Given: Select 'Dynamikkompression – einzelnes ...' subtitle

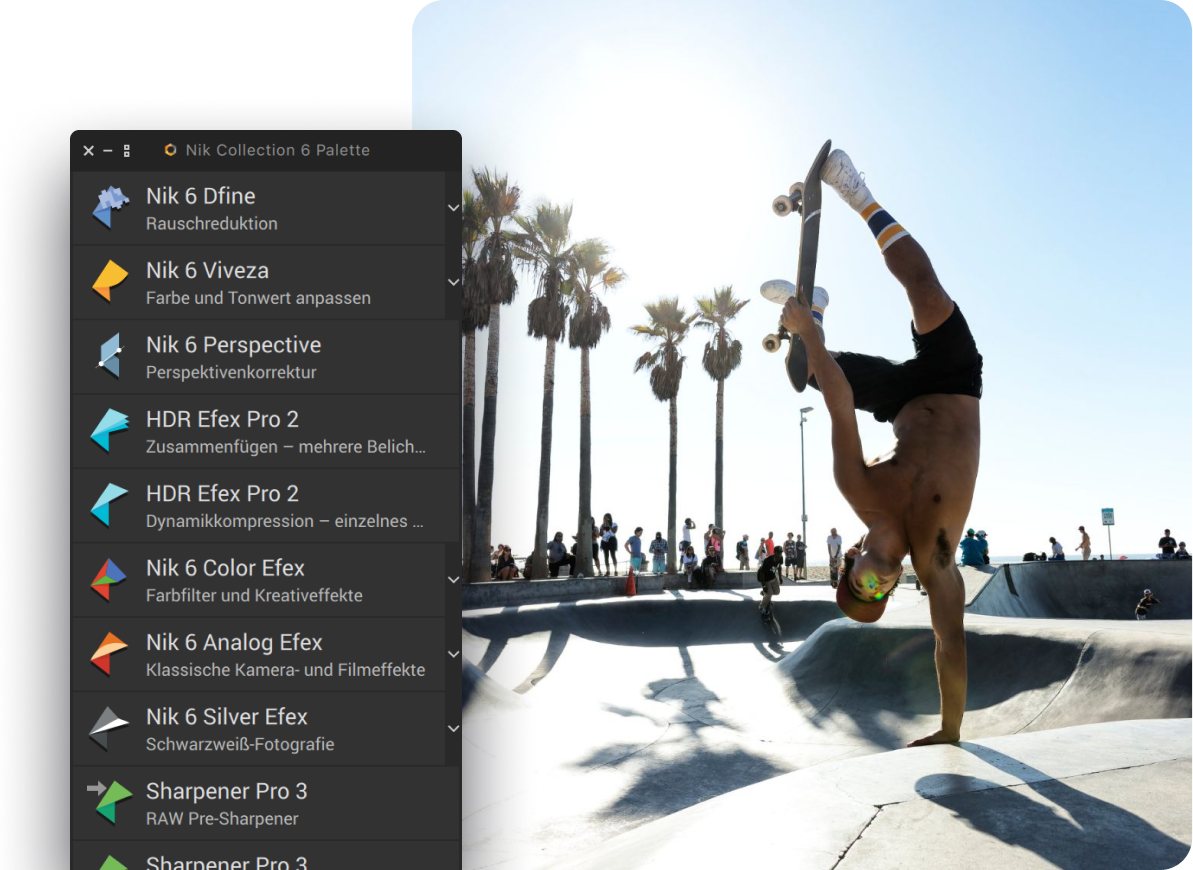Looking at the screenshot, I should click(x=285, y=521).
